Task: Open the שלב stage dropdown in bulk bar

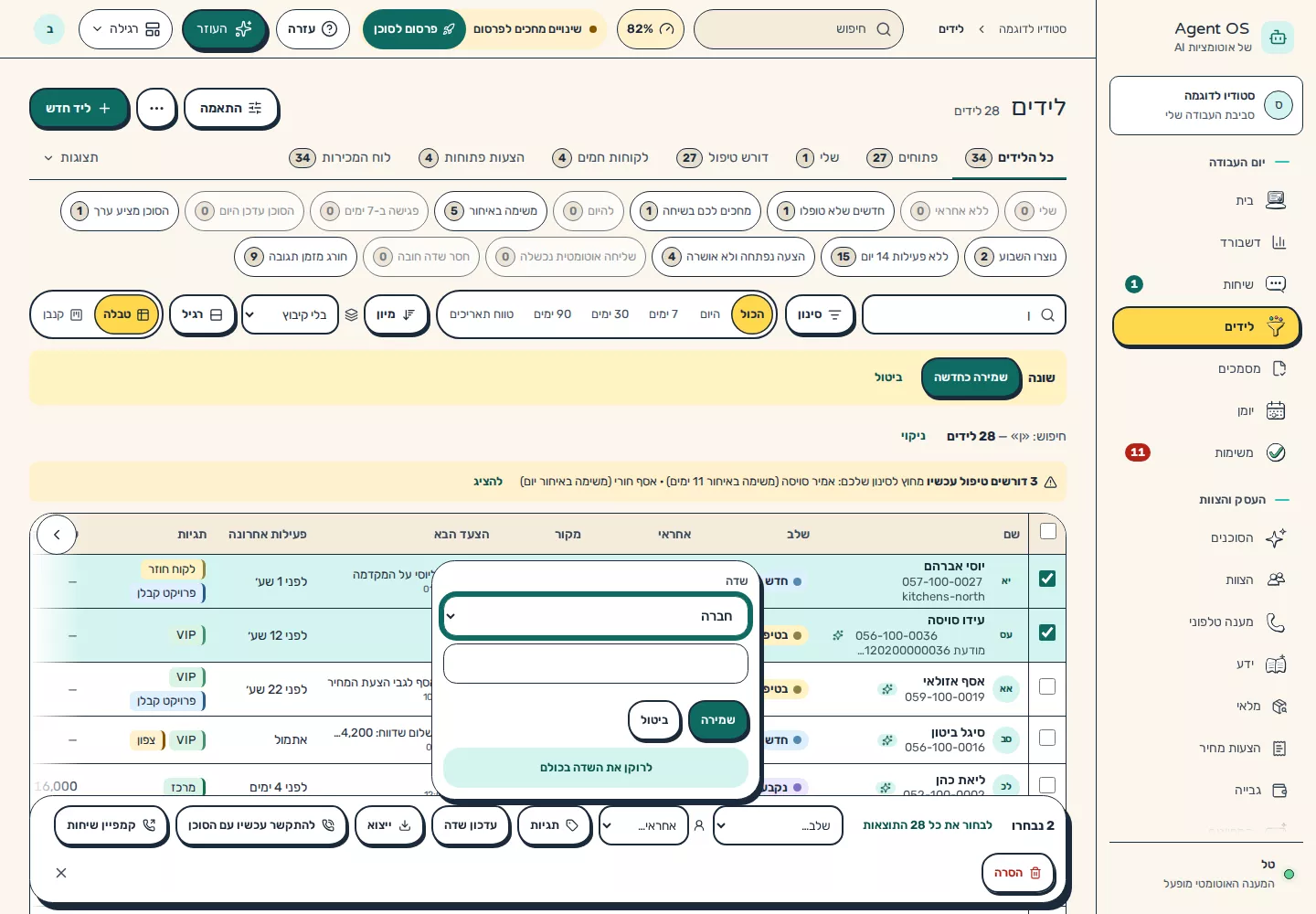Action: click(x=778, y=825)
